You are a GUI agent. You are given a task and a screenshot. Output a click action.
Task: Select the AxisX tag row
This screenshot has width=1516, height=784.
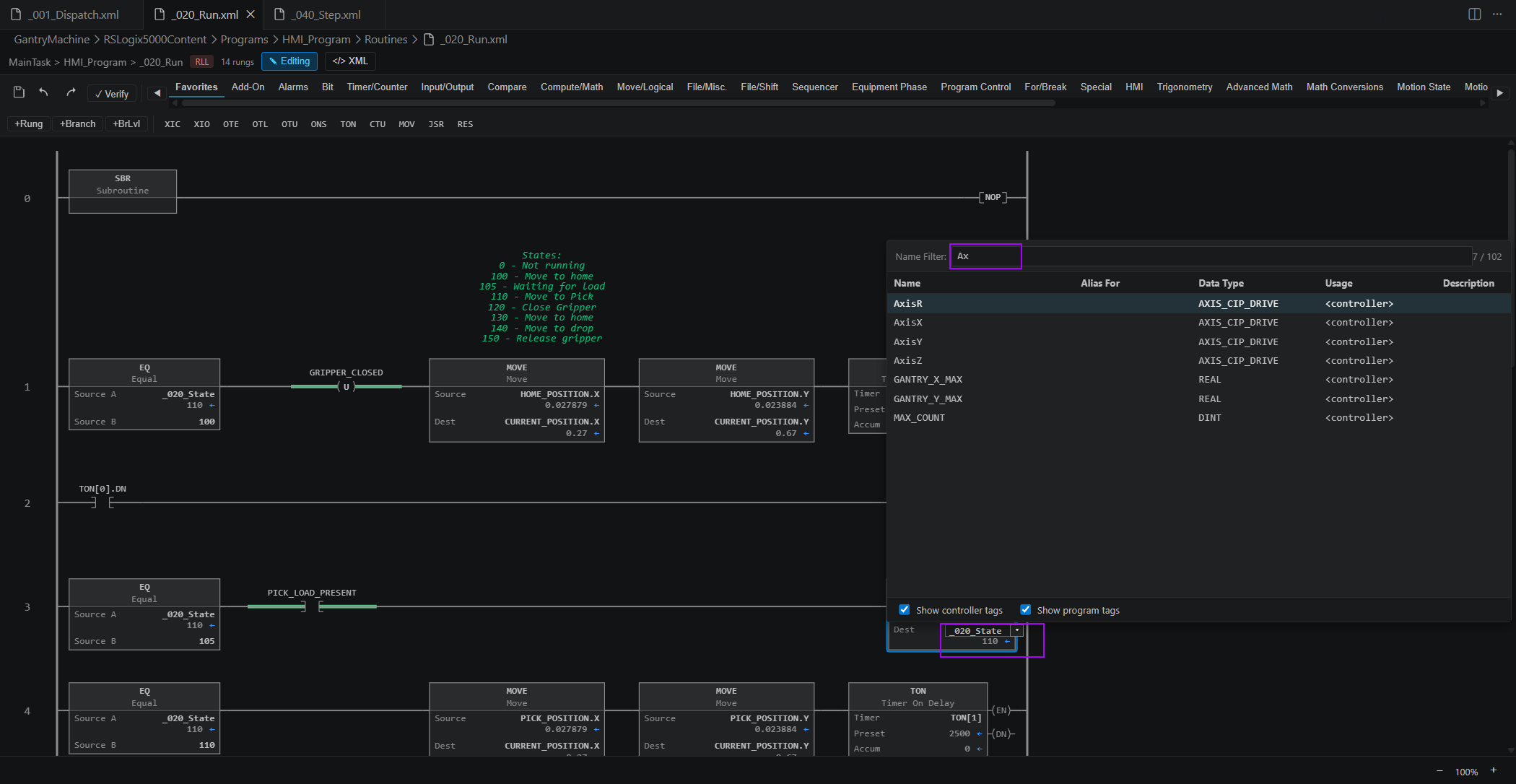coord(1198,323)
